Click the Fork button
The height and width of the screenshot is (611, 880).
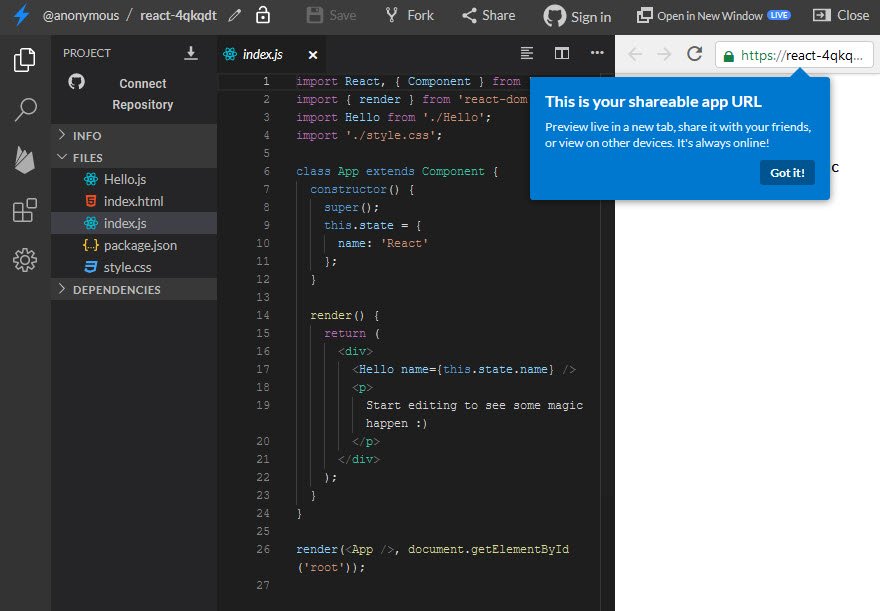click(x=408, y=15)
